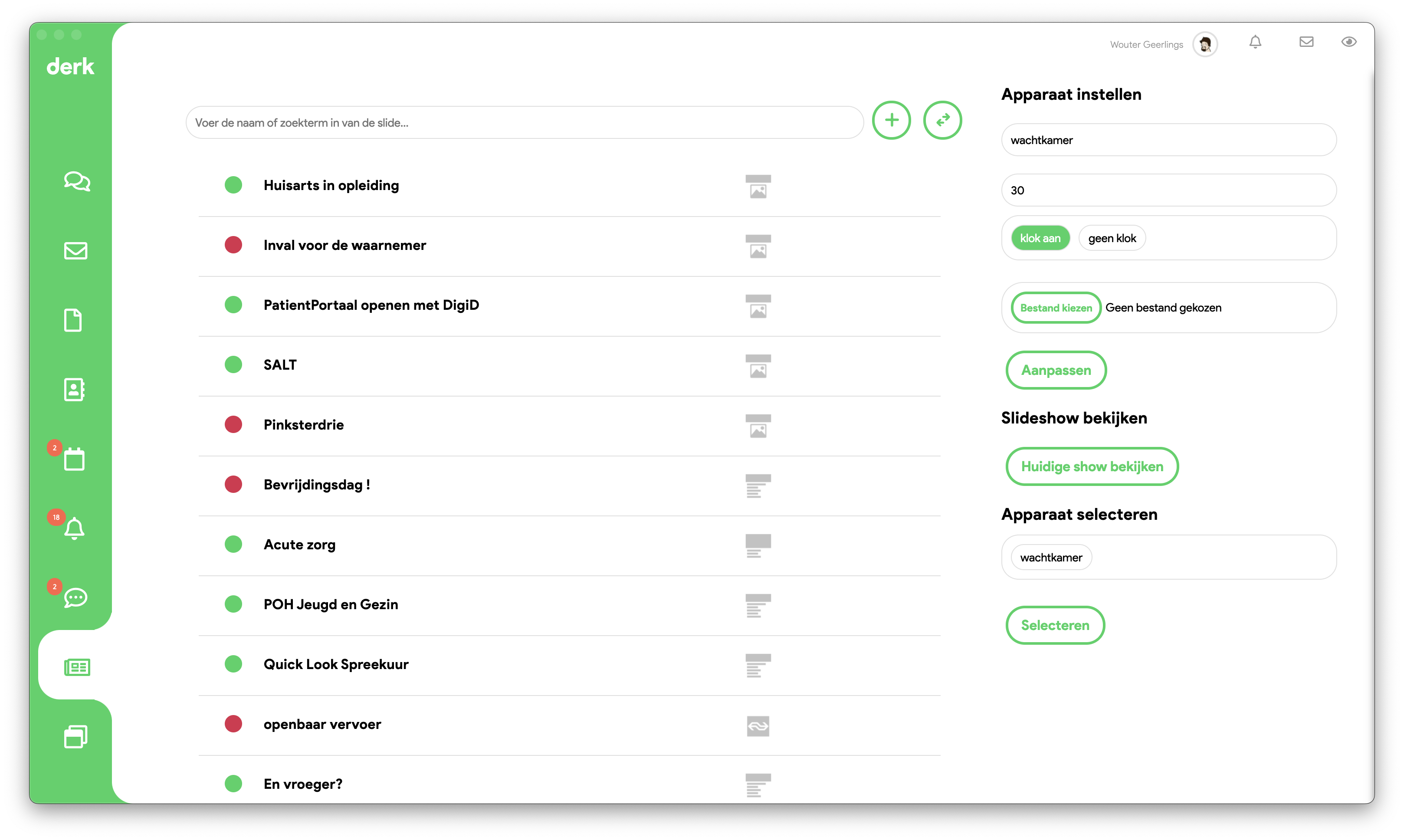Image resolution: width=1404 pixels, height=840 pixels.
Task: Open the stacked windows icon in sidebar
Action: coord(75,736)
